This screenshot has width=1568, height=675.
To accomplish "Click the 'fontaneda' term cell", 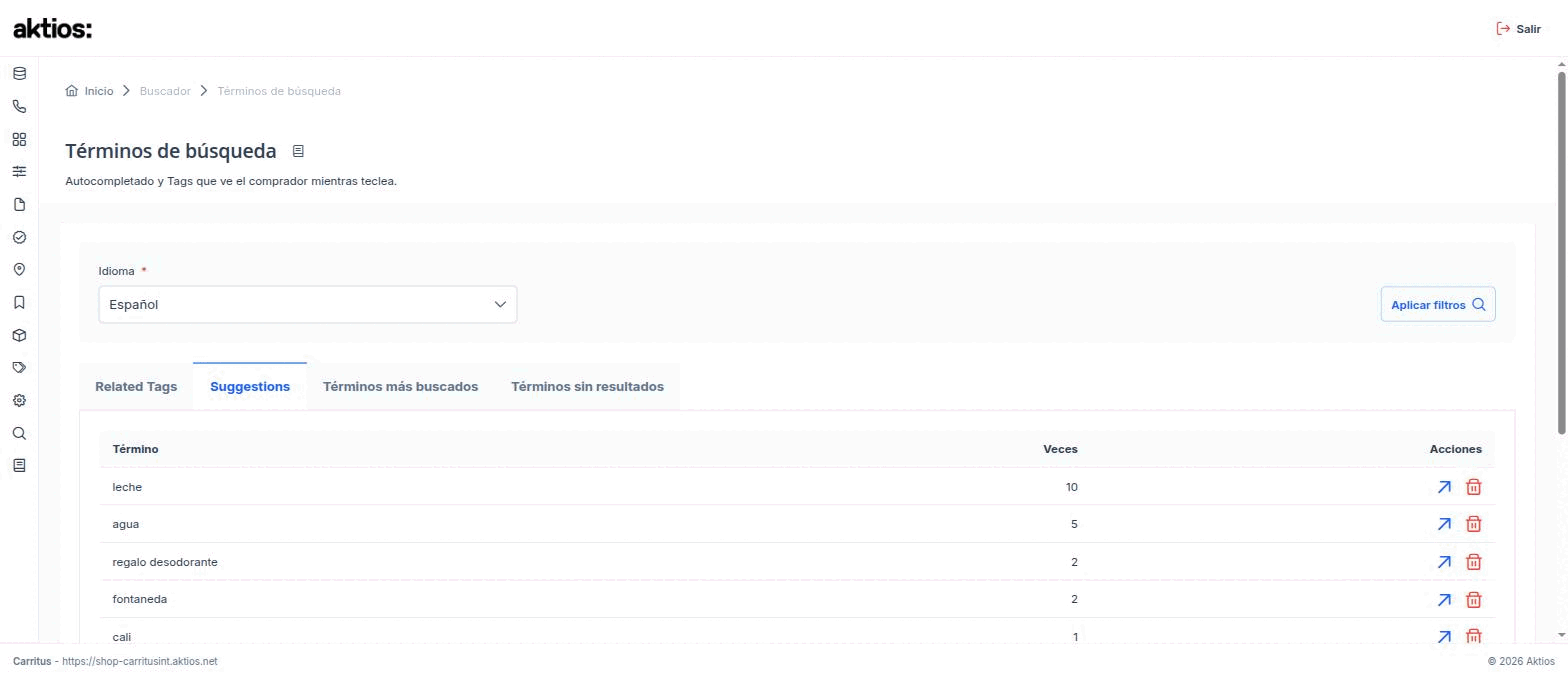I will click(x=140, y=599).
